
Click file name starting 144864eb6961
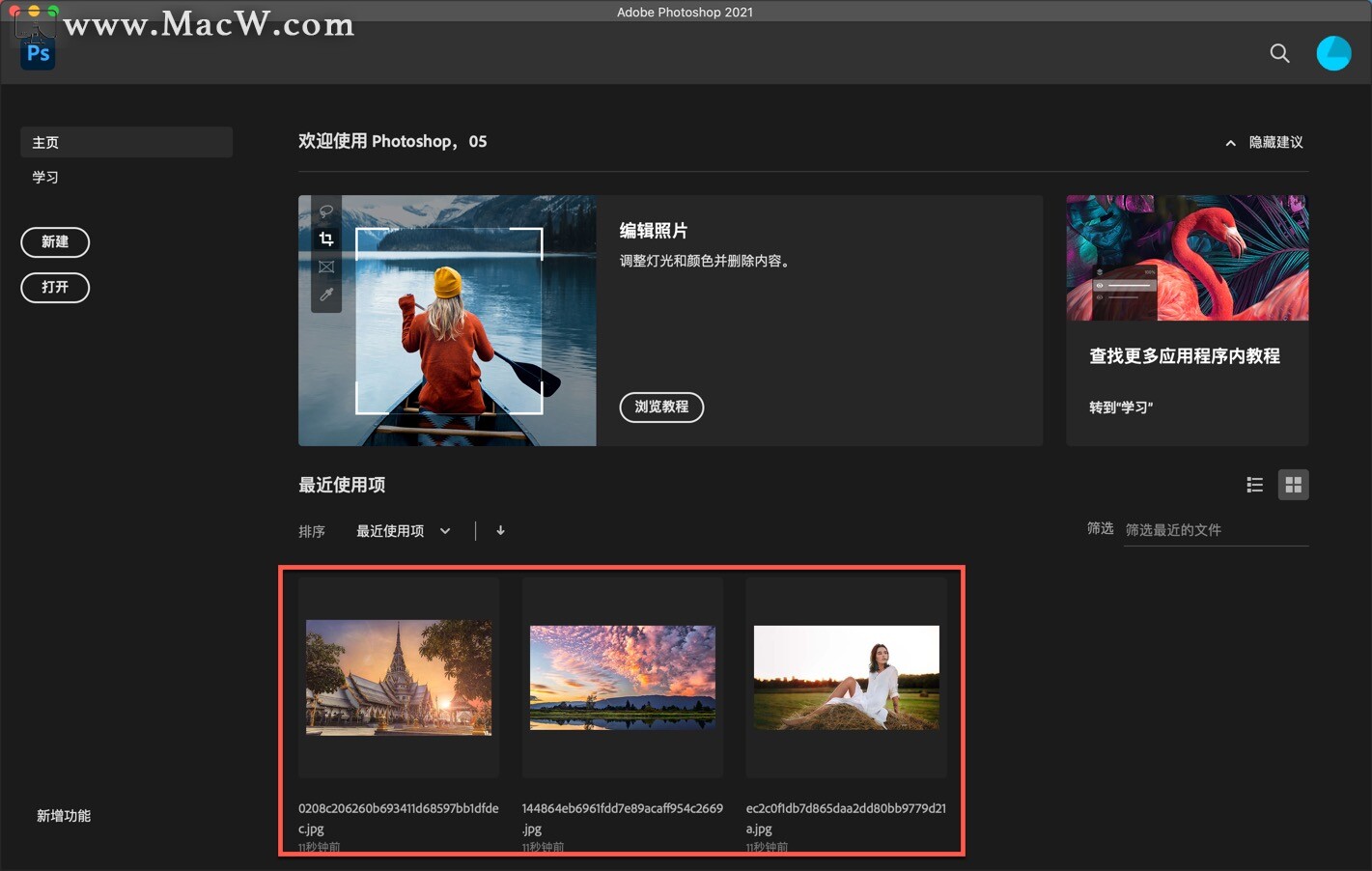point(623,818)
